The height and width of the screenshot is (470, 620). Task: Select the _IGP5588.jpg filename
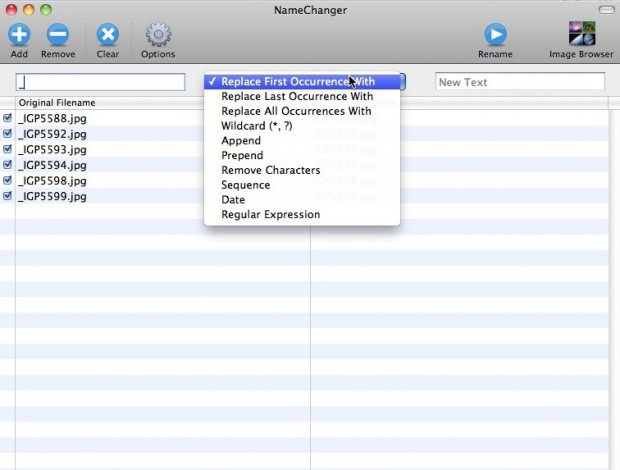click(x=52, y=118)
